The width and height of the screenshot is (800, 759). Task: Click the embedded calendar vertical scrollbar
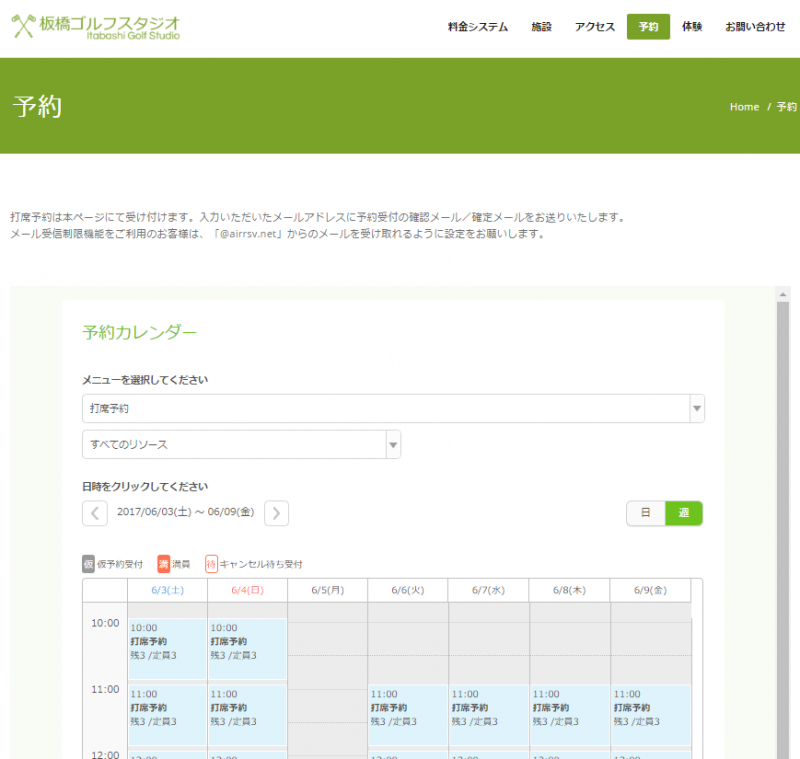pos(783,500)
